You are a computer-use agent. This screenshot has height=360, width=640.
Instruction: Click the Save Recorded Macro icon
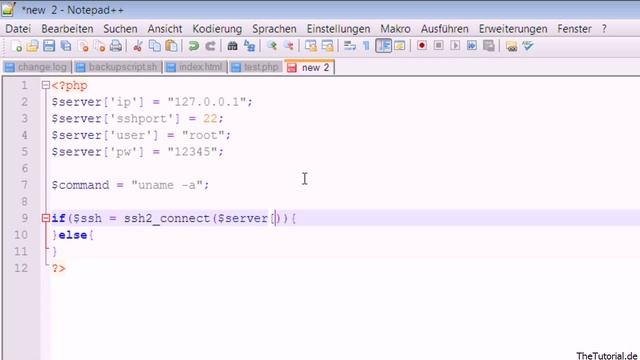tap(489, 46)
